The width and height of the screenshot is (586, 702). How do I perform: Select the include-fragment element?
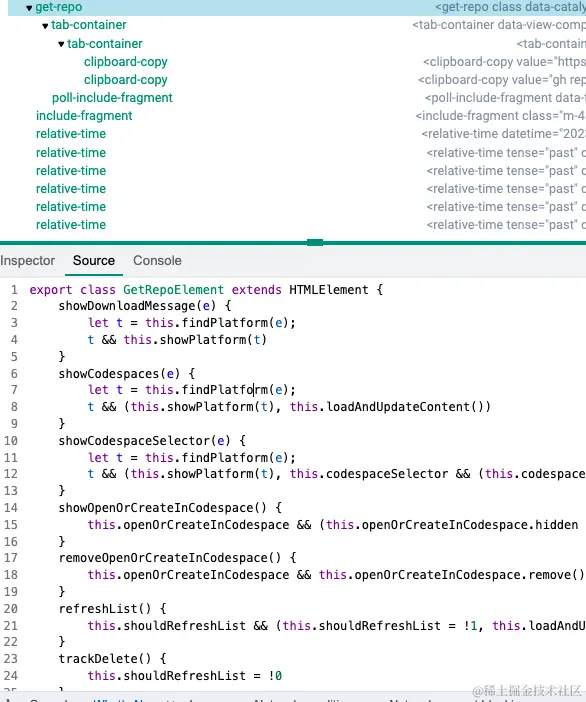(84, 116)
